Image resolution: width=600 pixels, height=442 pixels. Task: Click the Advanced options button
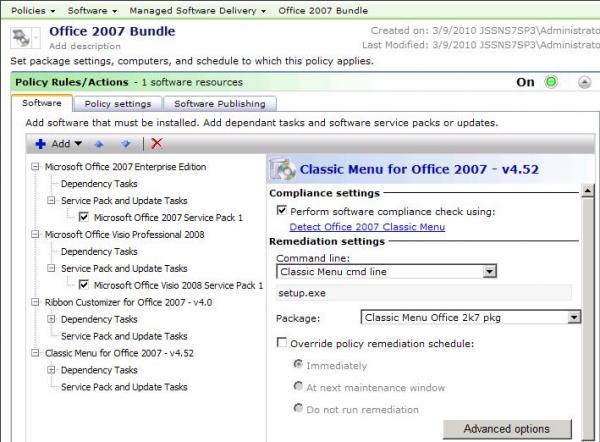[507, 429]
